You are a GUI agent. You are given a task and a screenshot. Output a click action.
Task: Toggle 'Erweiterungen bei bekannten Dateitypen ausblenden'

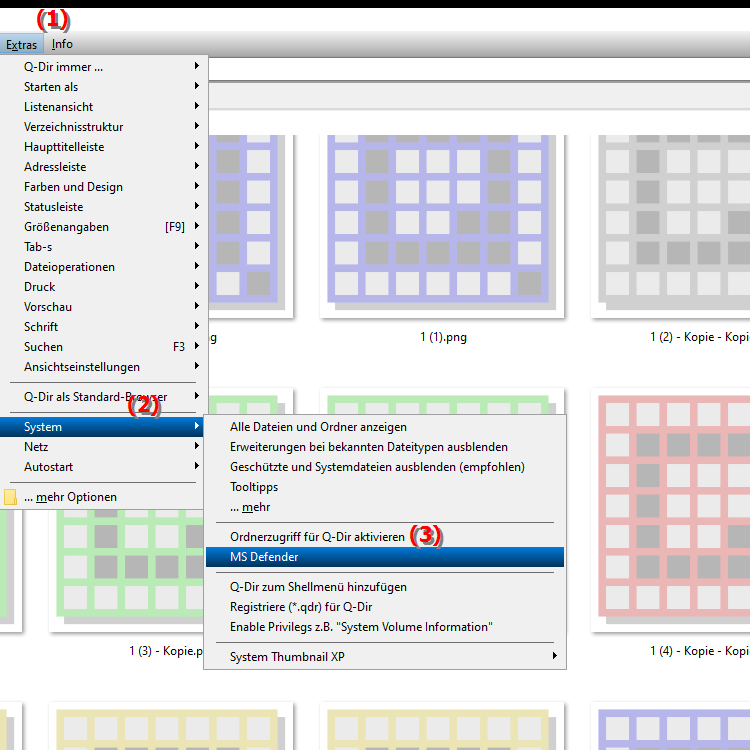[385, 447]
